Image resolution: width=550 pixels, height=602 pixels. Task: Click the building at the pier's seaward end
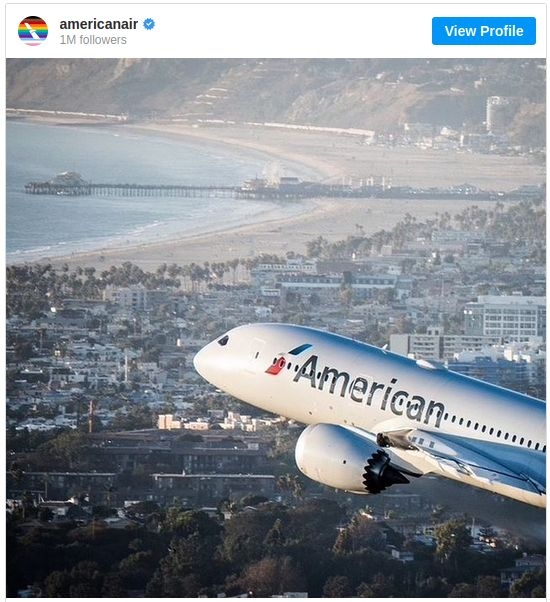[68, 179]
